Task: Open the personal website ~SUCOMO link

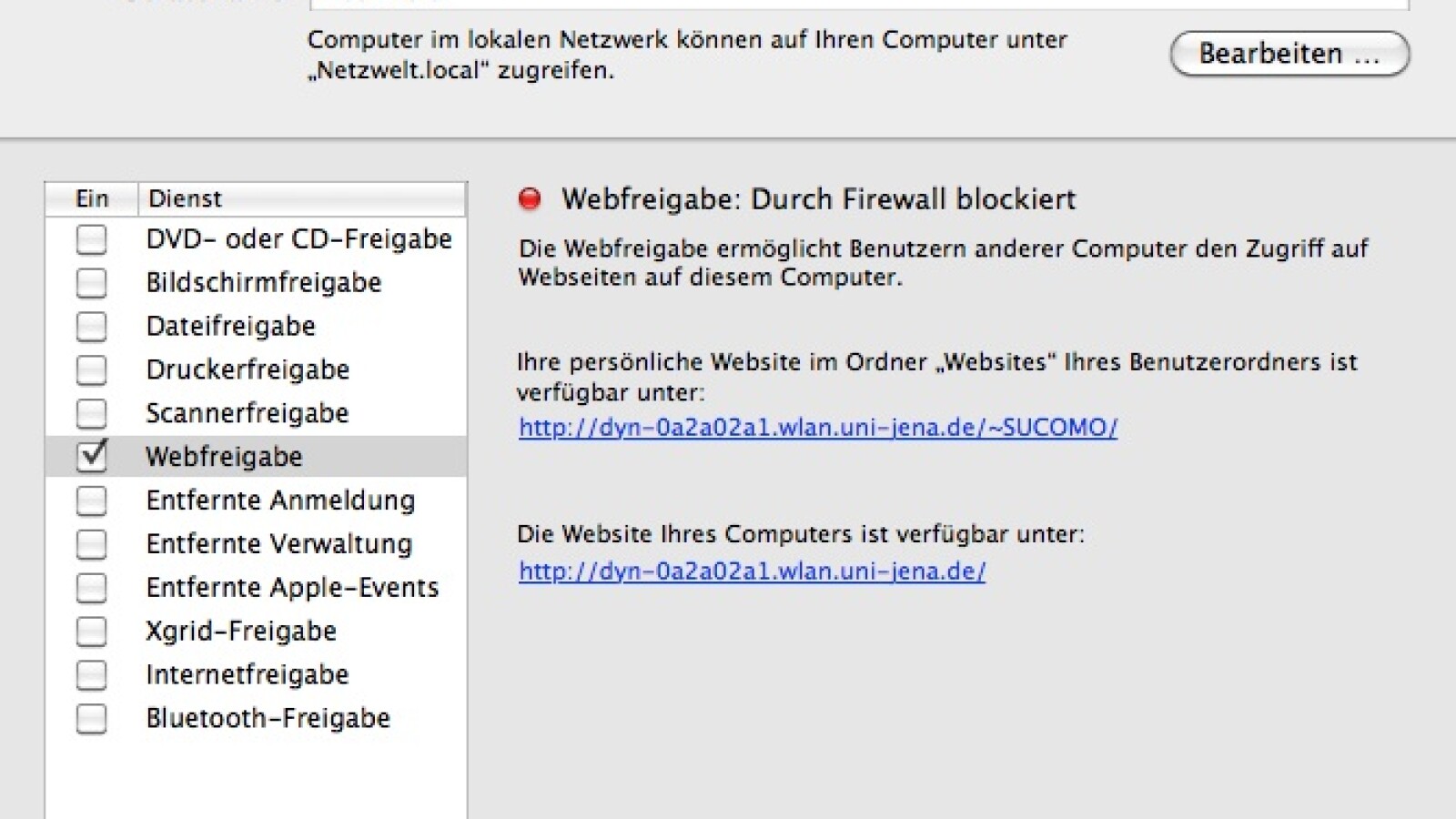Action: pyautogui.click(x=818, y=427)
